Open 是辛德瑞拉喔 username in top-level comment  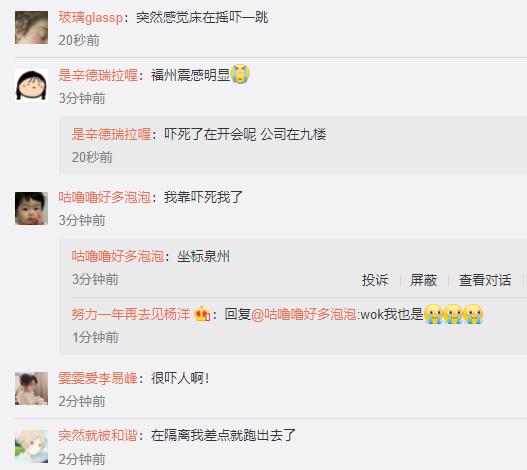click(x=98, y=75)
